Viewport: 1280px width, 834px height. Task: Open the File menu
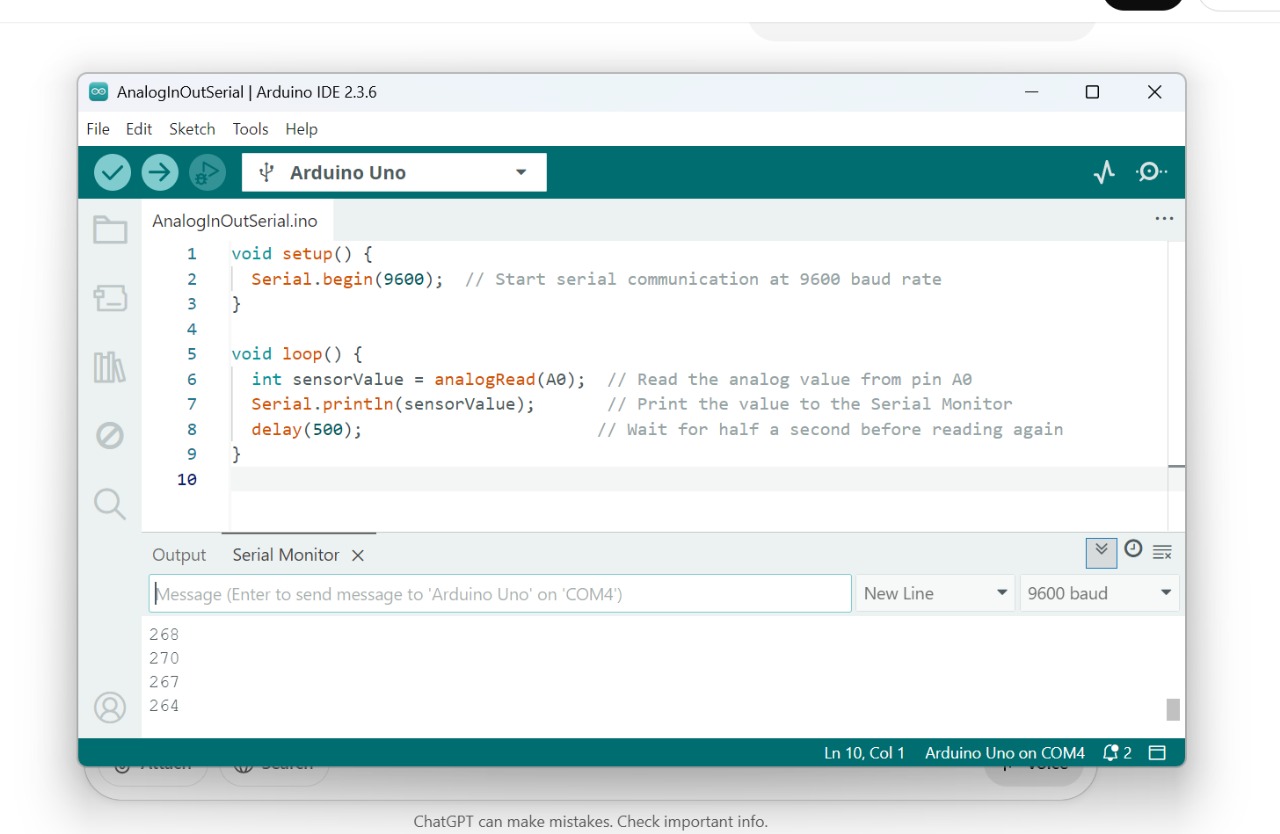[x=98, y=129]
